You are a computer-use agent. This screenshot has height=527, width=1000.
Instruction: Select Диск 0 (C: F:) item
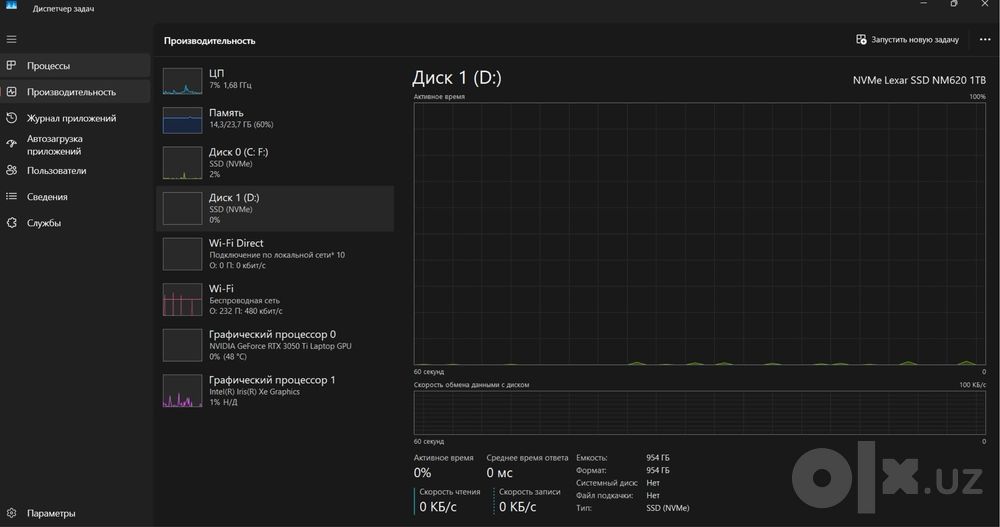pyautogui.click(x=275, y=163)
